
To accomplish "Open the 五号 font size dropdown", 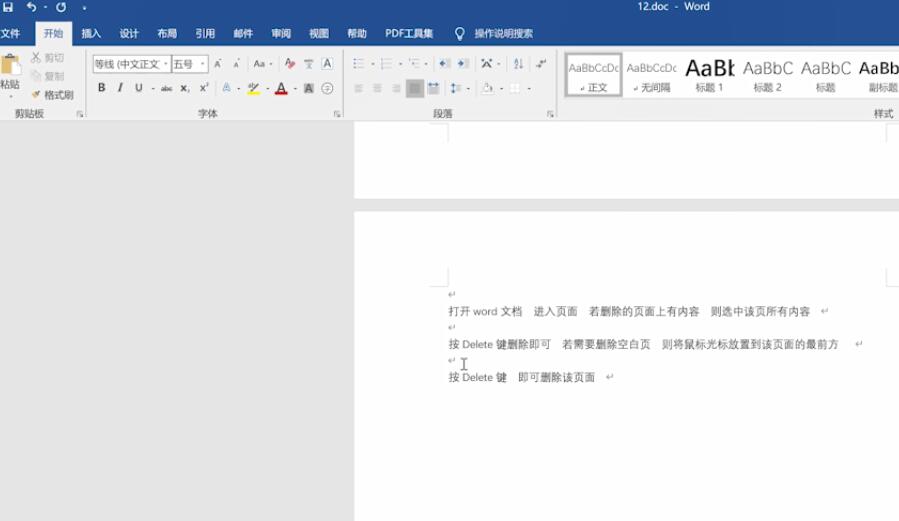I will tap(202, 64).
